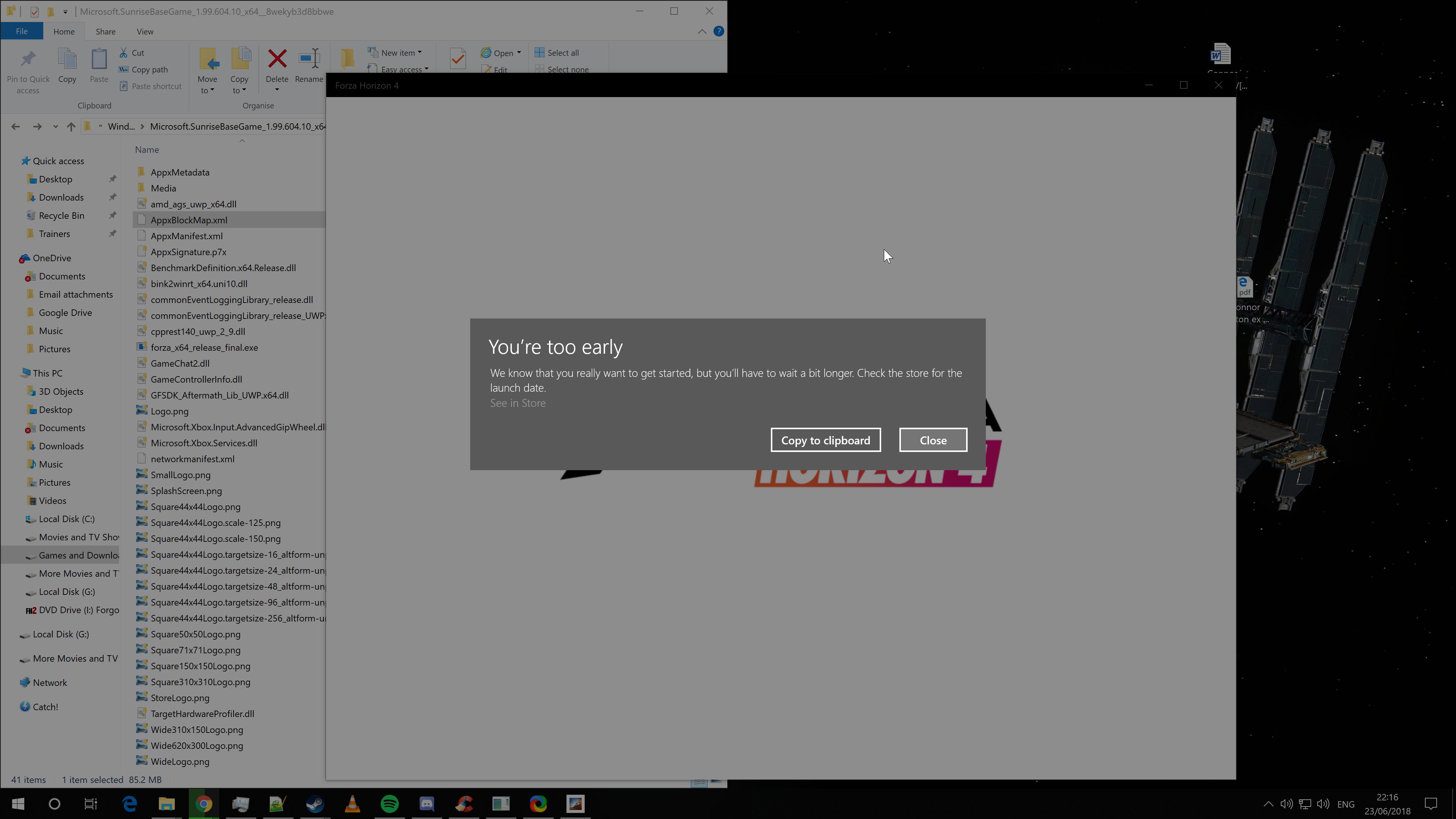Click Select all in the ribbon
Screen dimensions: 1456x819
[557, 53]
